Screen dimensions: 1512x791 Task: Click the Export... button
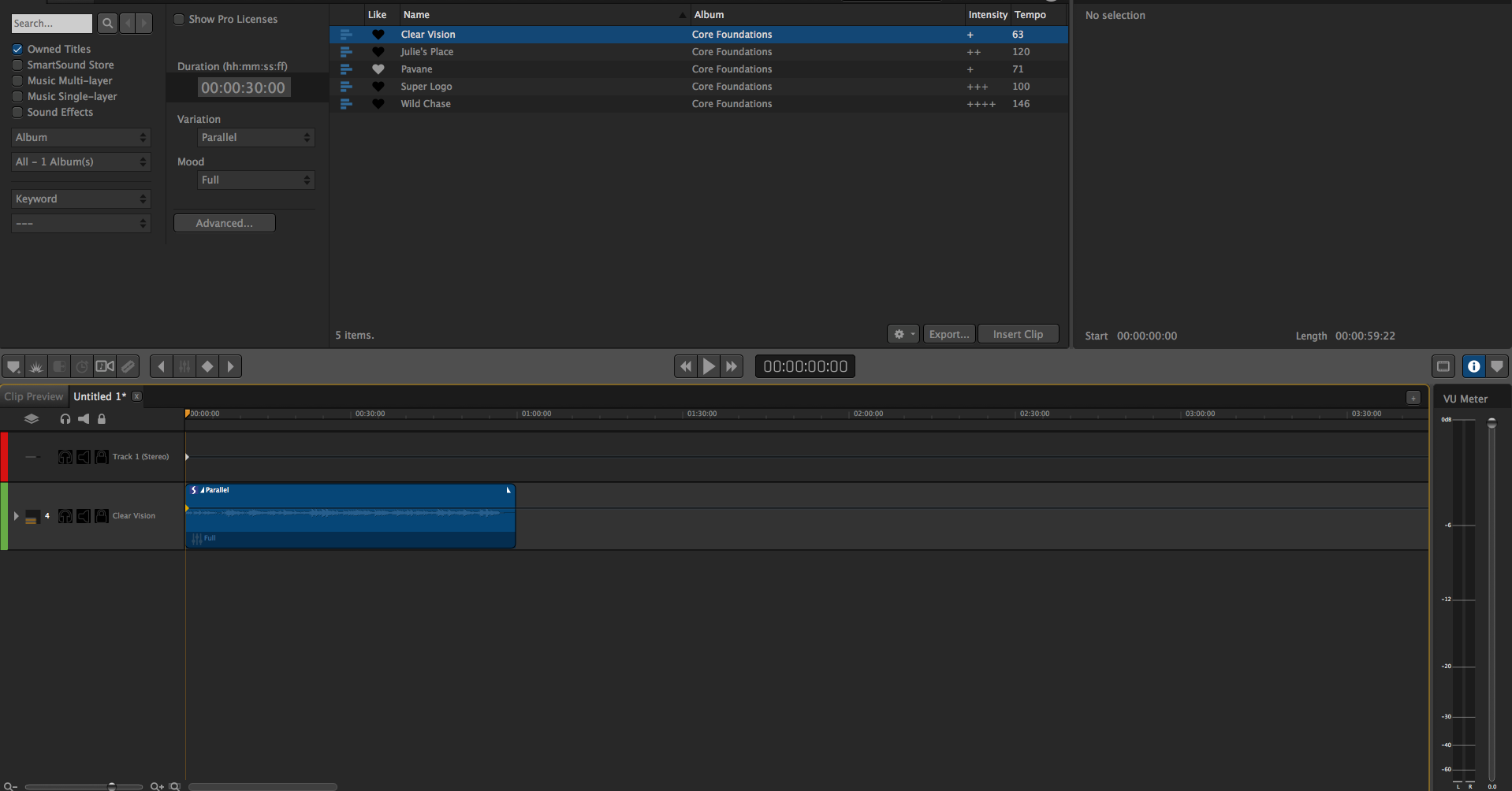point(949,334)
